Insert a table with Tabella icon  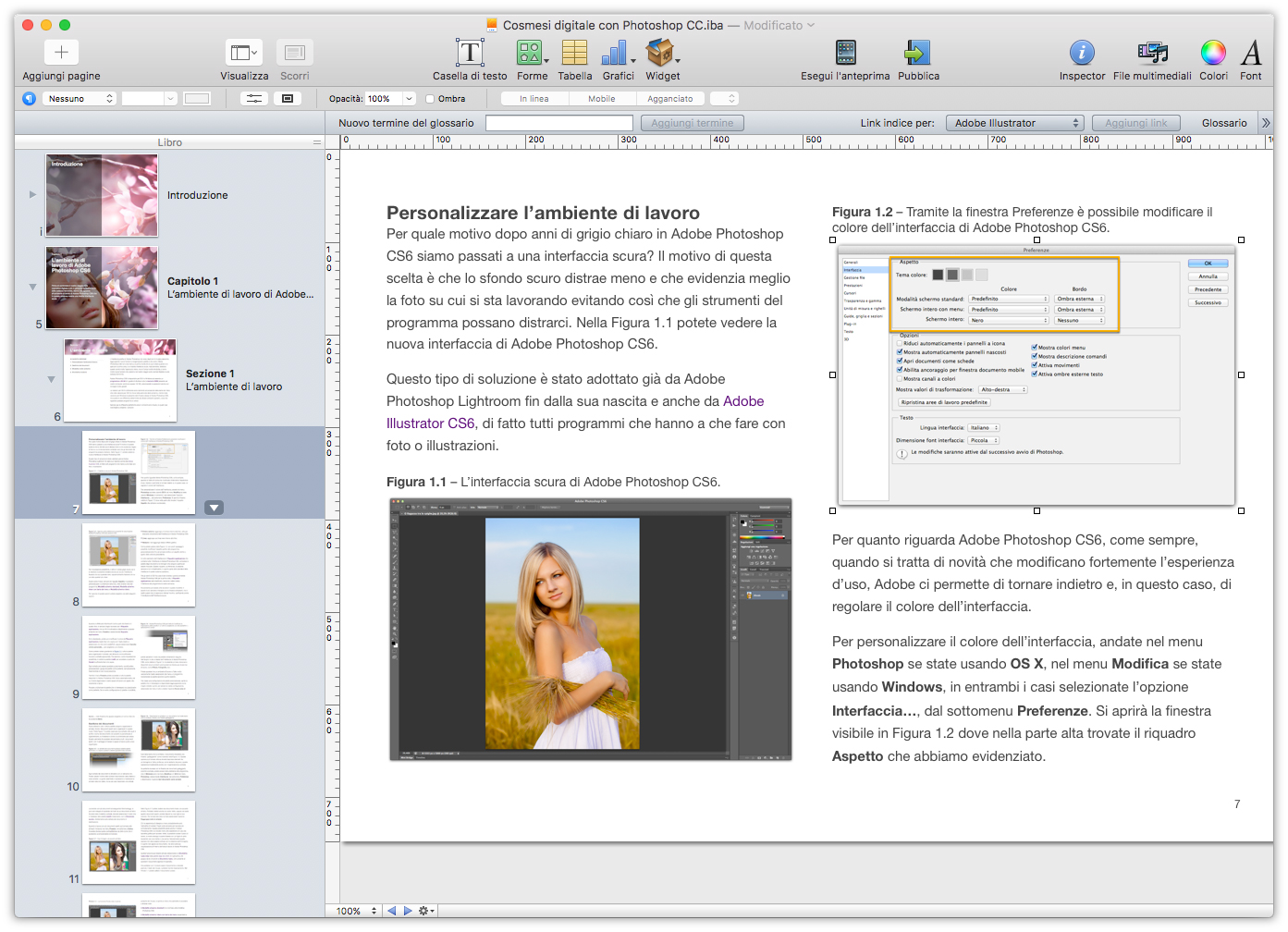coord(574,53)
